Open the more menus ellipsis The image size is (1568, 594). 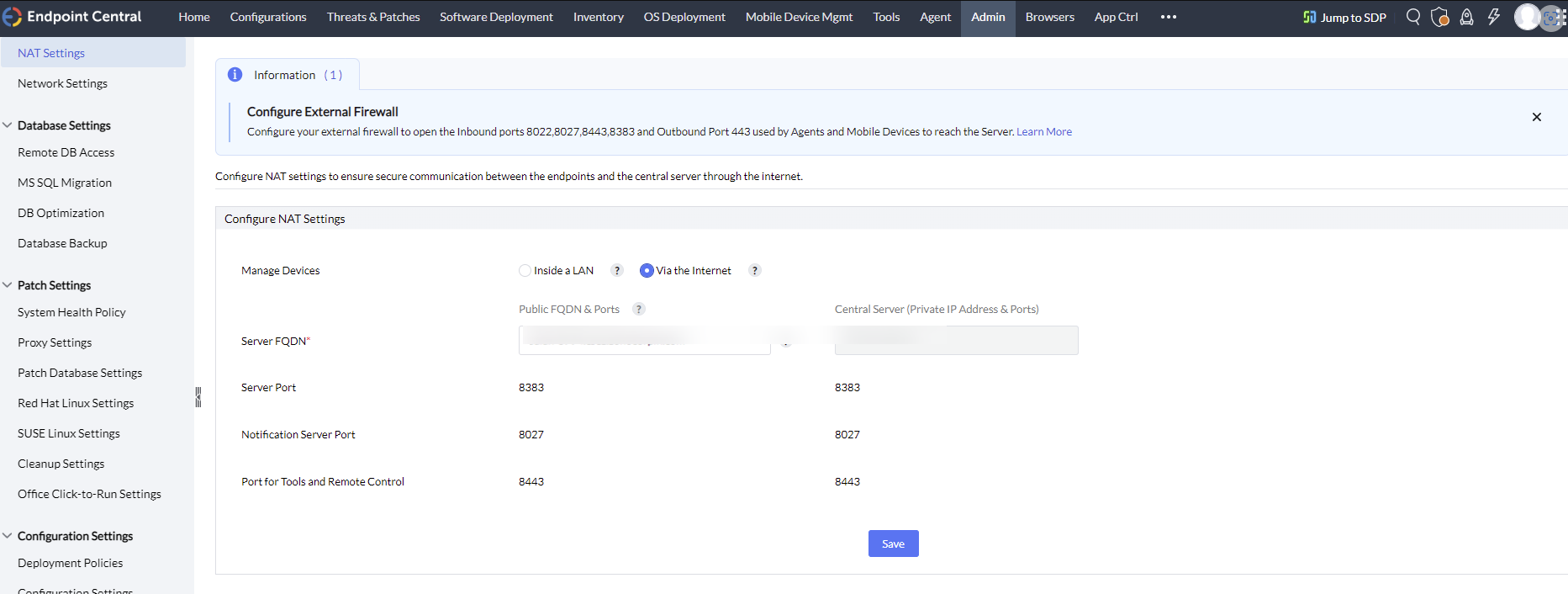pos(1169,17)
